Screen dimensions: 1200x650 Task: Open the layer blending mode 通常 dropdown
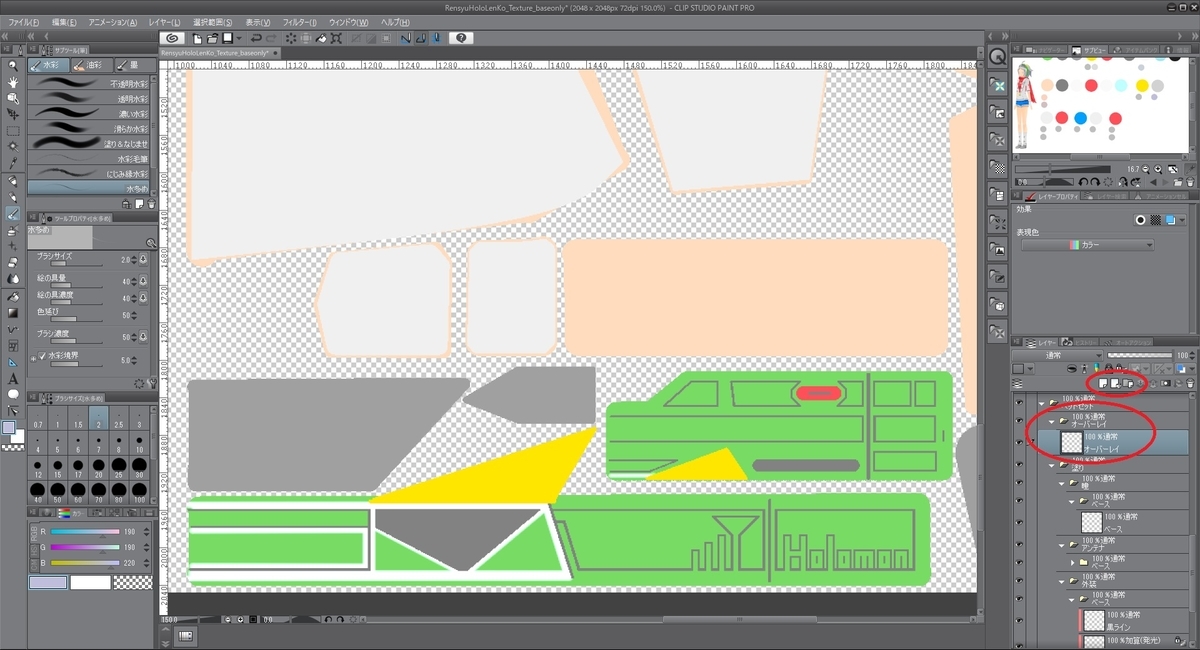(1057, 355)
